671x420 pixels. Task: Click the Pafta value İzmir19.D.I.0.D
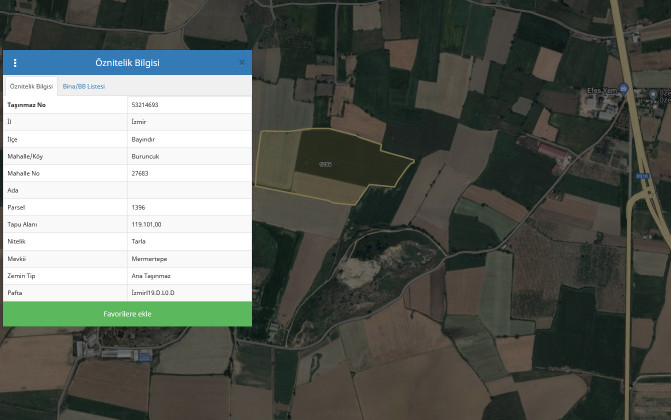(x=159, y=293)
